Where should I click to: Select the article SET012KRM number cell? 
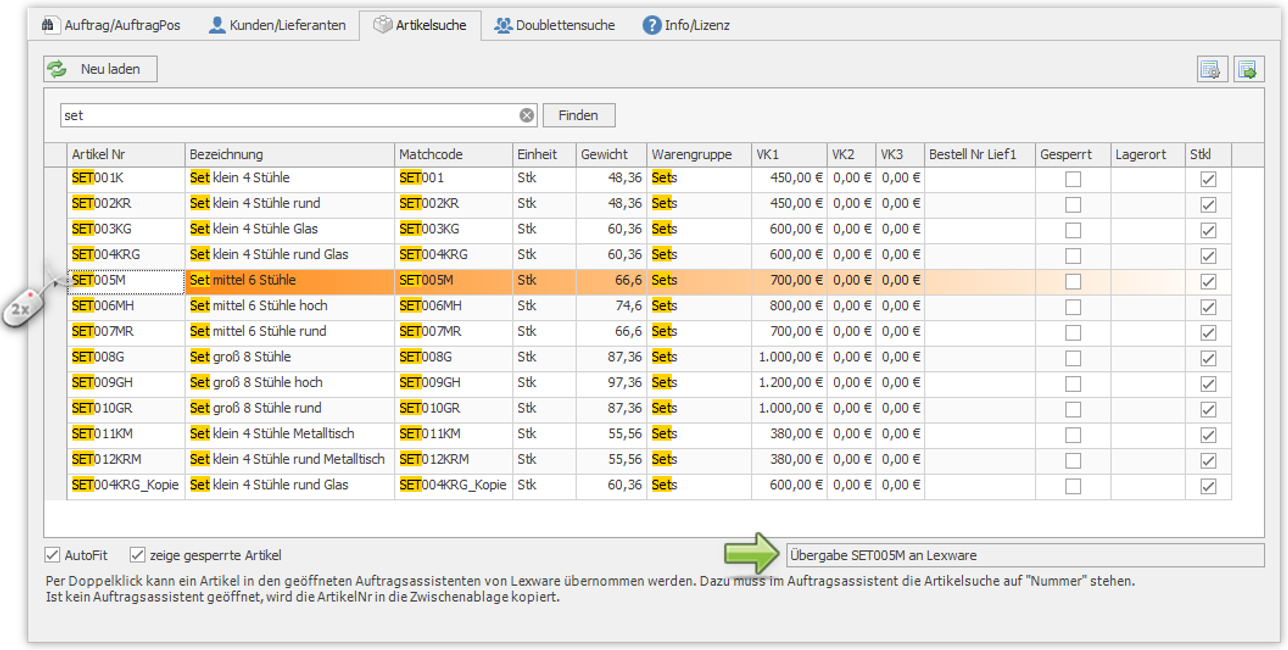point(126,460)
